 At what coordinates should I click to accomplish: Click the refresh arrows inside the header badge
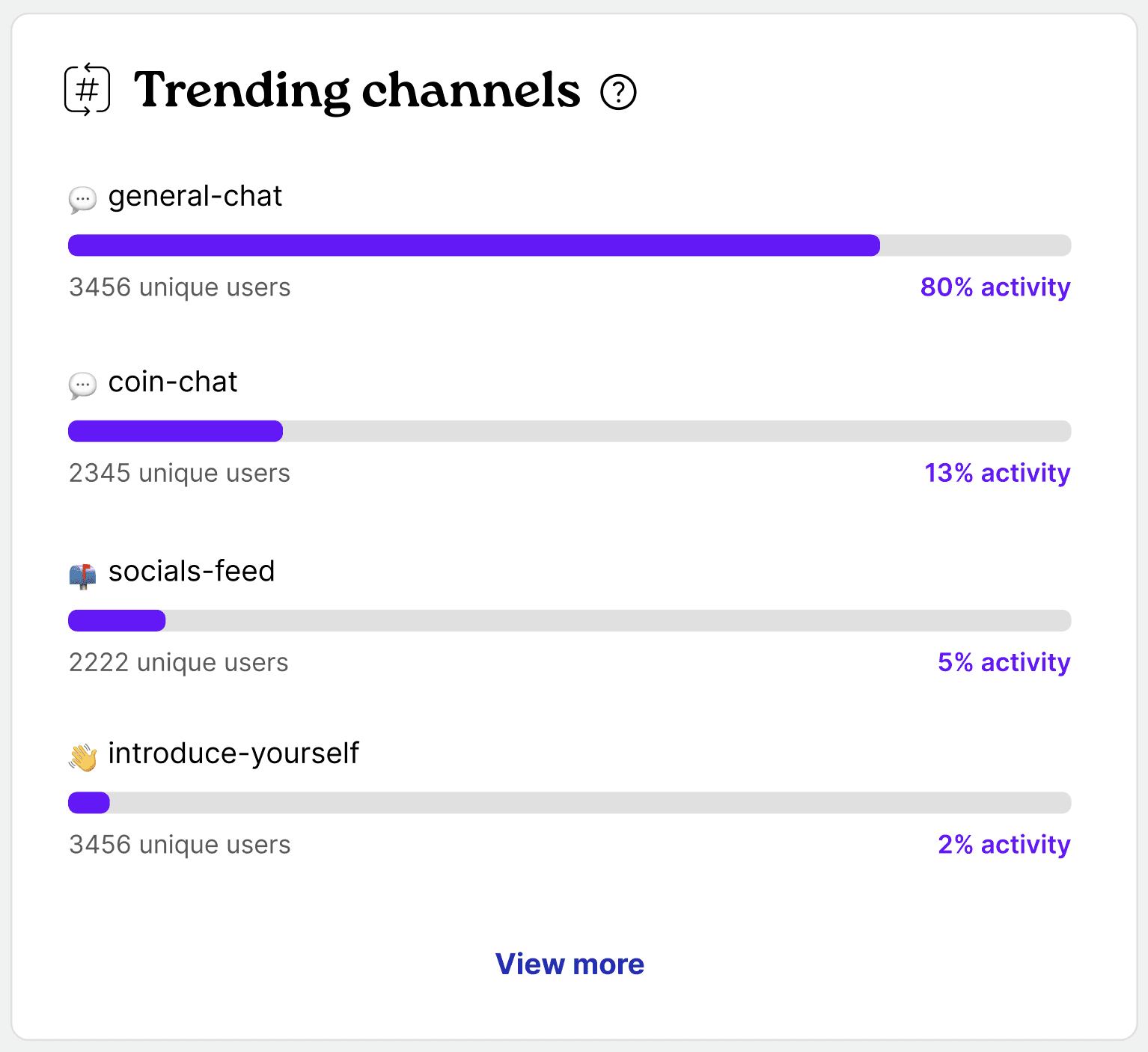tap(86, 88)
